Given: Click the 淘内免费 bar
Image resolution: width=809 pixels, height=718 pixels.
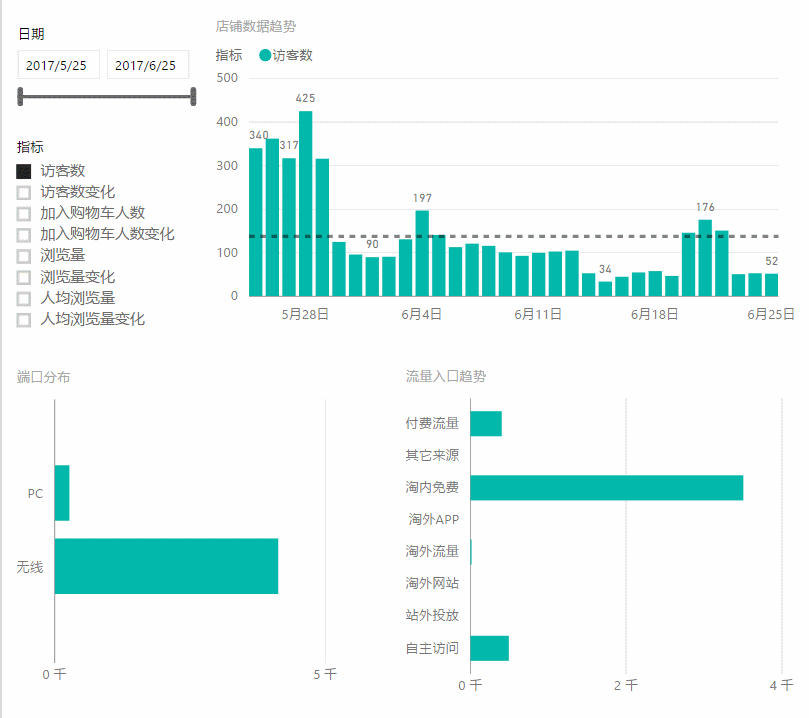Looking at the screenshot, I should pos(607,487).
